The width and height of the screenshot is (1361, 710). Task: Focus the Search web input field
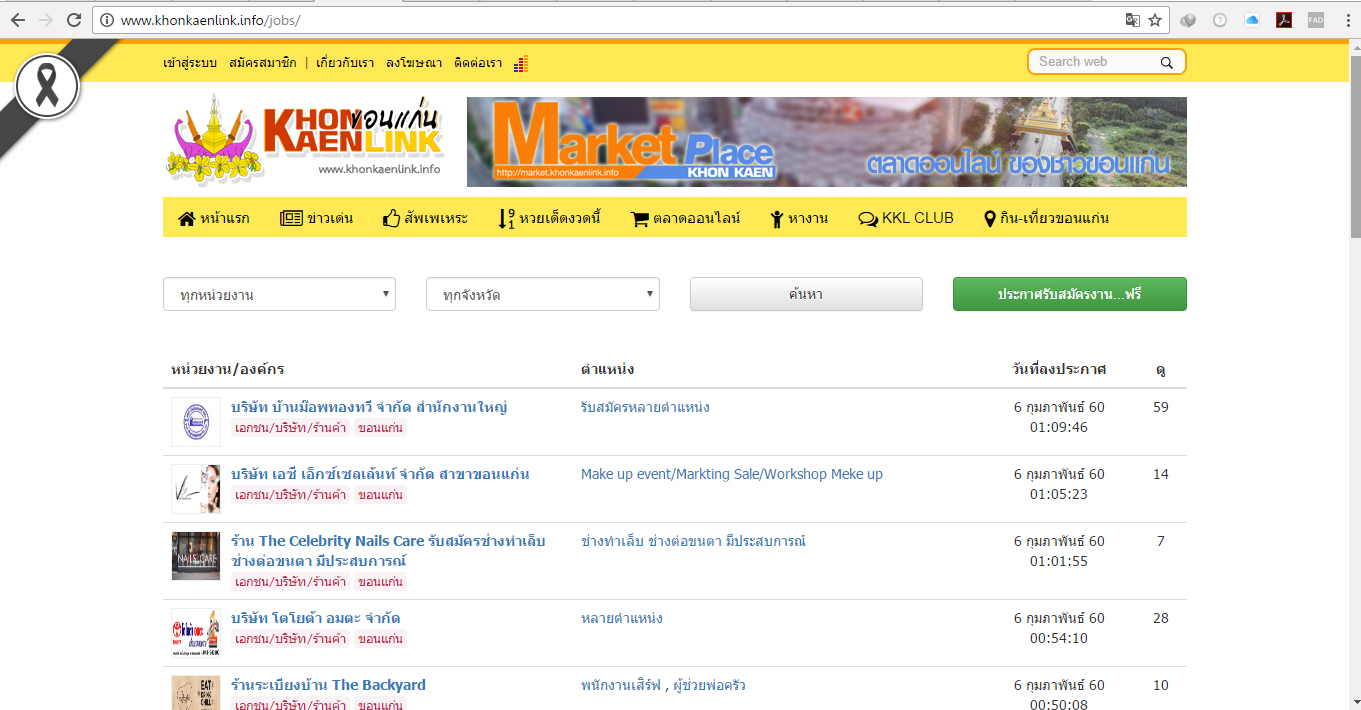[1094, 62]
